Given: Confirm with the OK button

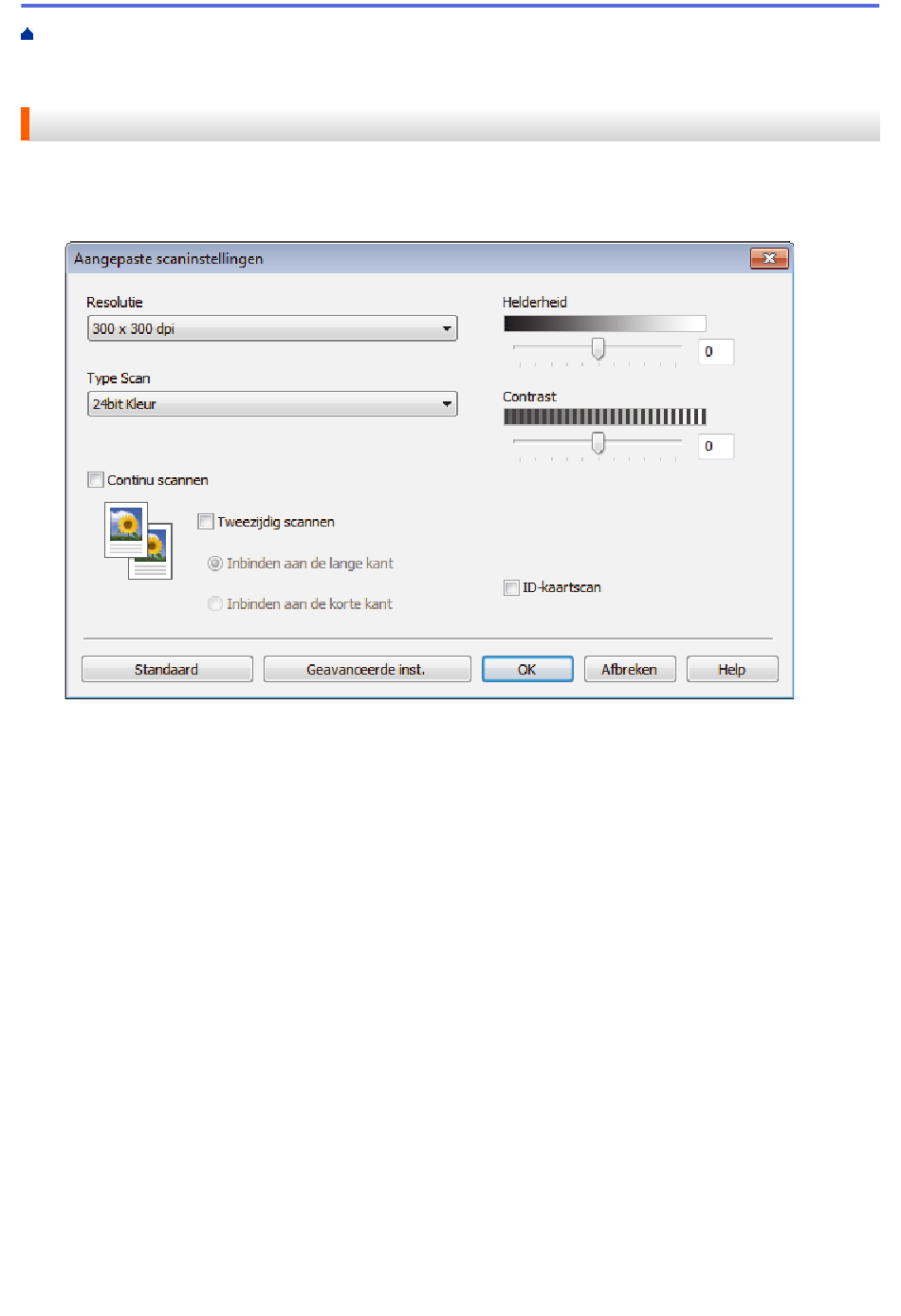Looking at the screenshot, I should point(527,669).
